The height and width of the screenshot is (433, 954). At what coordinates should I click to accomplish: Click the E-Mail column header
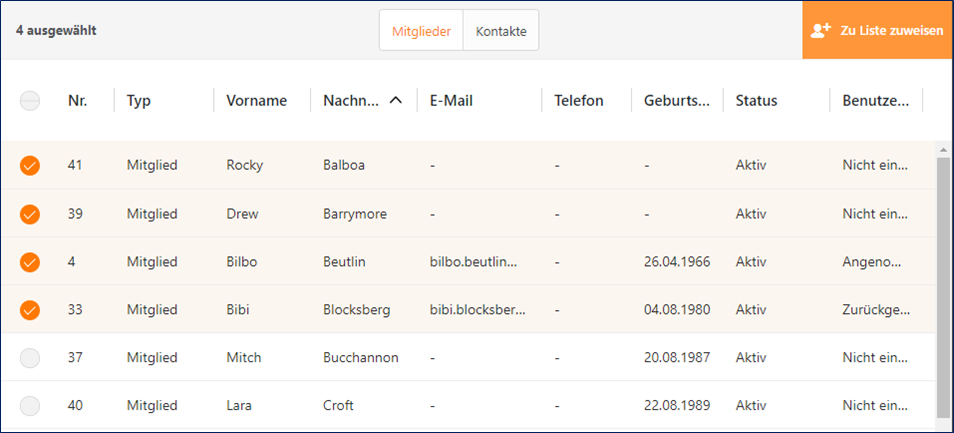(451, 100)
